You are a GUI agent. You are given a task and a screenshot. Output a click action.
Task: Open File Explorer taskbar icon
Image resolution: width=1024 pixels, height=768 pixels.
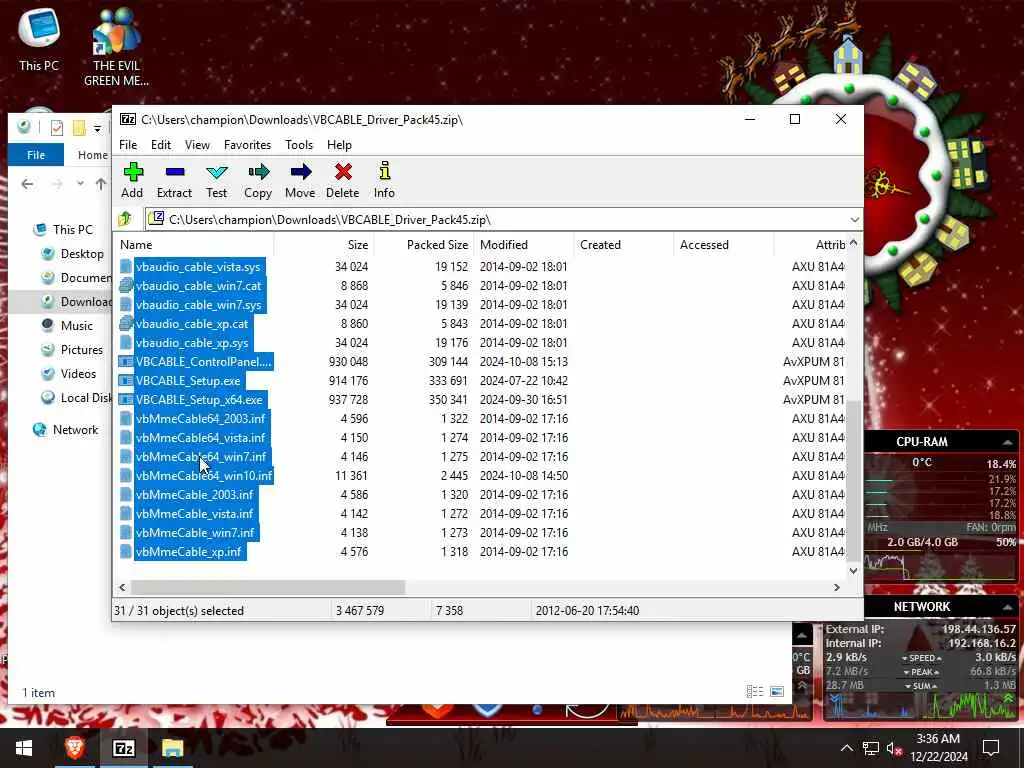pyautogui.click(x=173, y=748)
